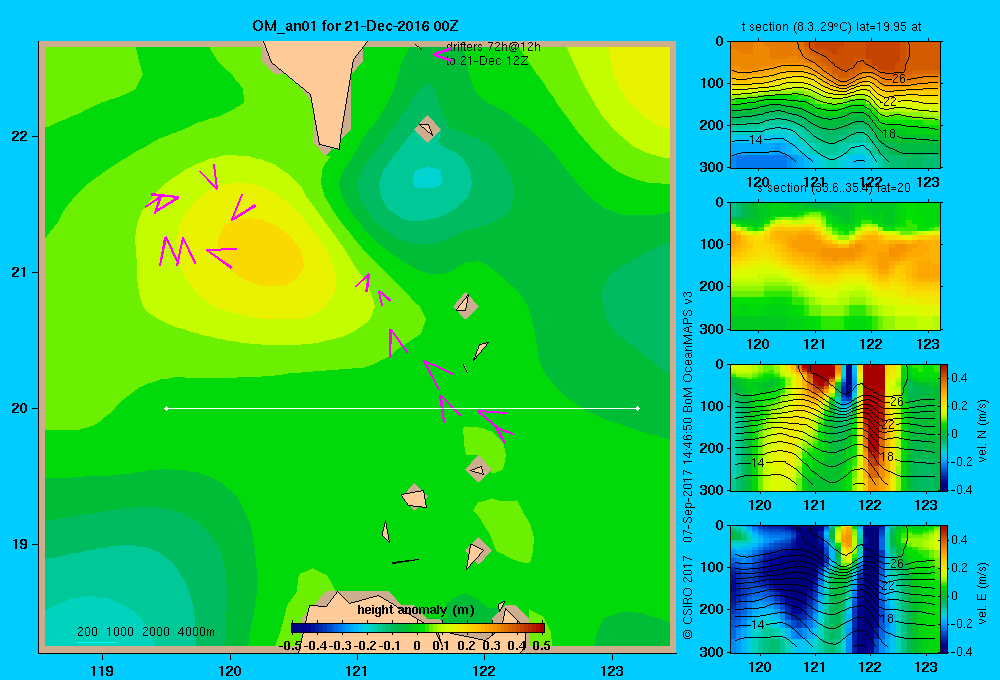The width and height of the screenshot is (1000, 680).
Task: Click the eastern endpoint of white section line
Action: point(638,408)
